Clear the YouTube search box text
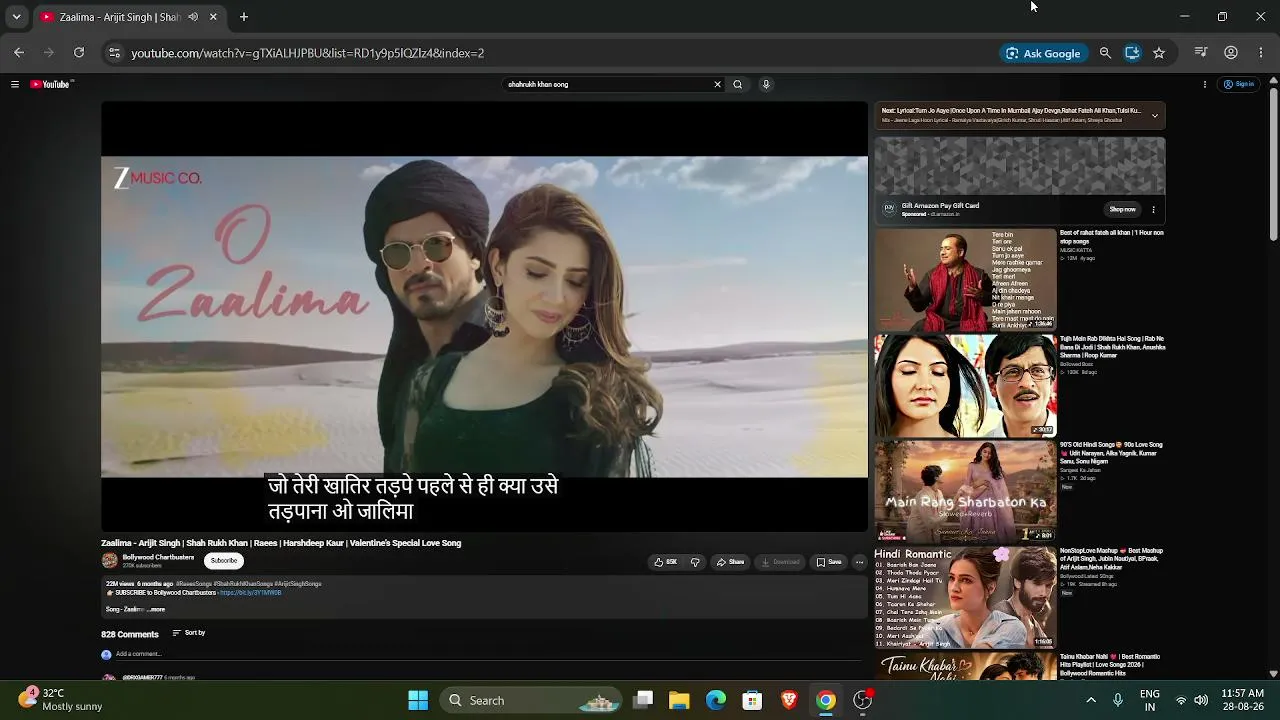The width and height of the screenshot is (1280, 720). point(717,85)
